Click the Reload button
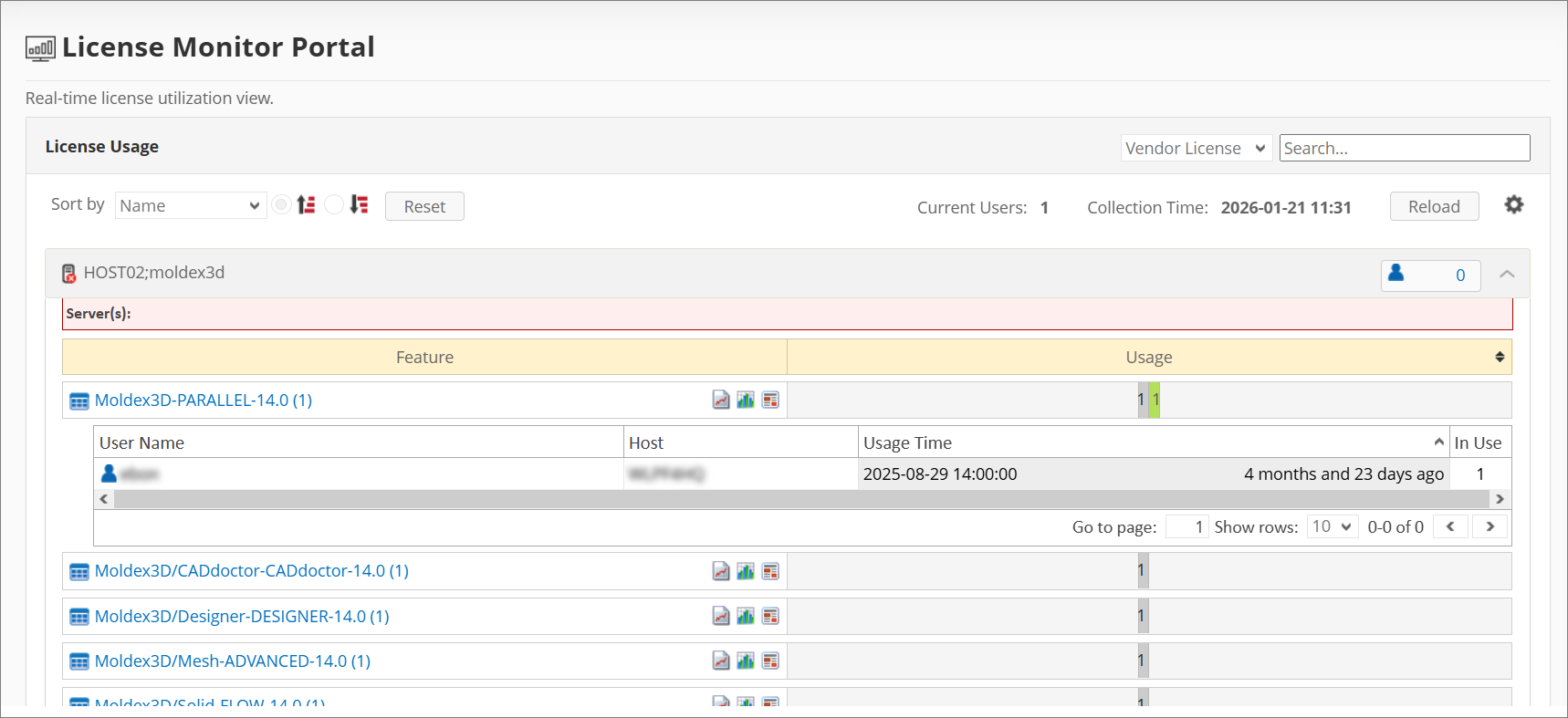The height and width of the screenshot is (718, 1568). click(x=1434, y=206)
